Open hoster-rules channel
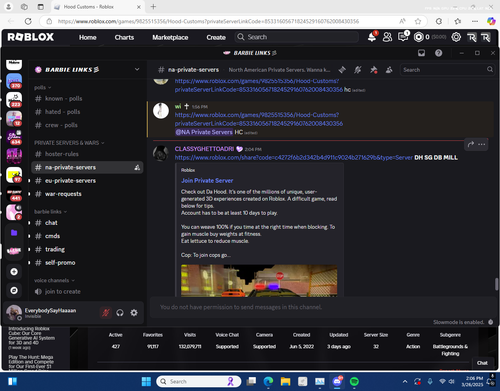The image size is (500, 391). [x=62, y=154]
